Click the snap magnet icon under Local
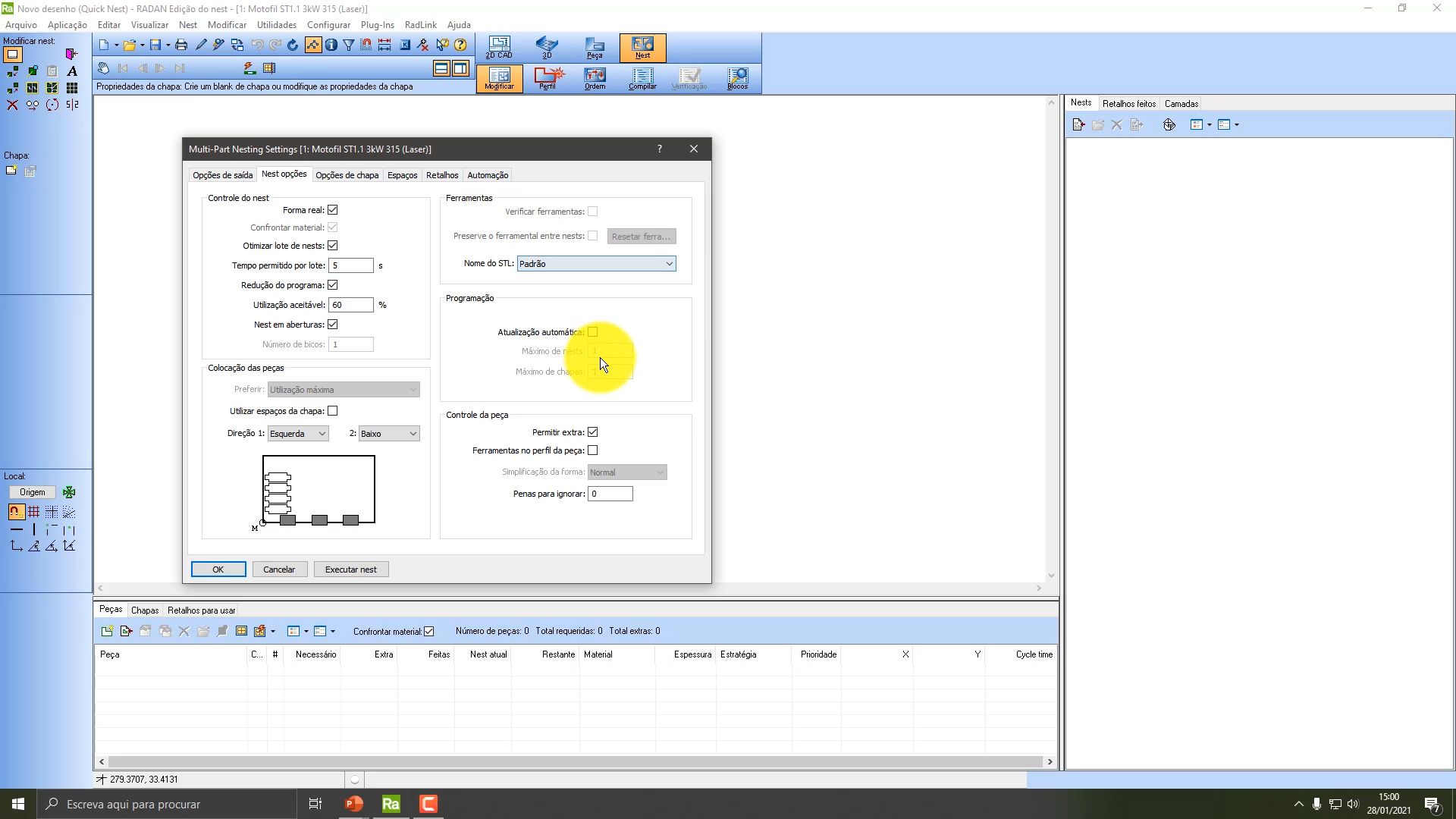Viewport: 1456px width, 819px height. tap(16, 512)
